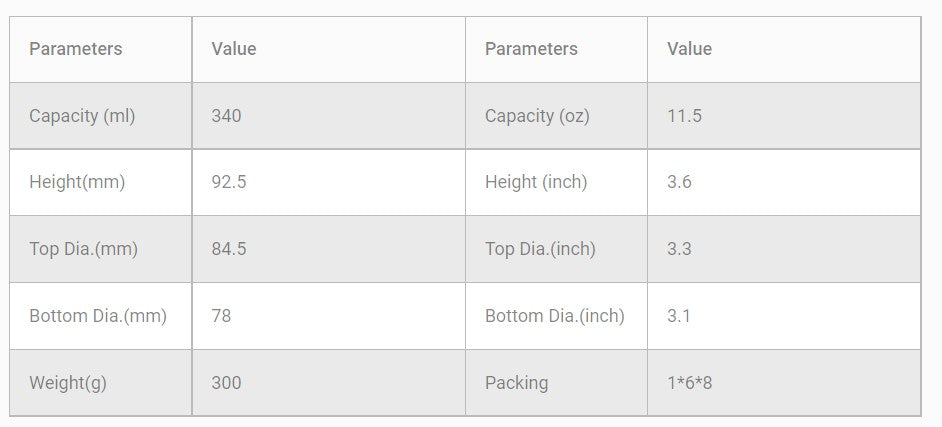Select the 78 bottom diameter value

point(221,316)
